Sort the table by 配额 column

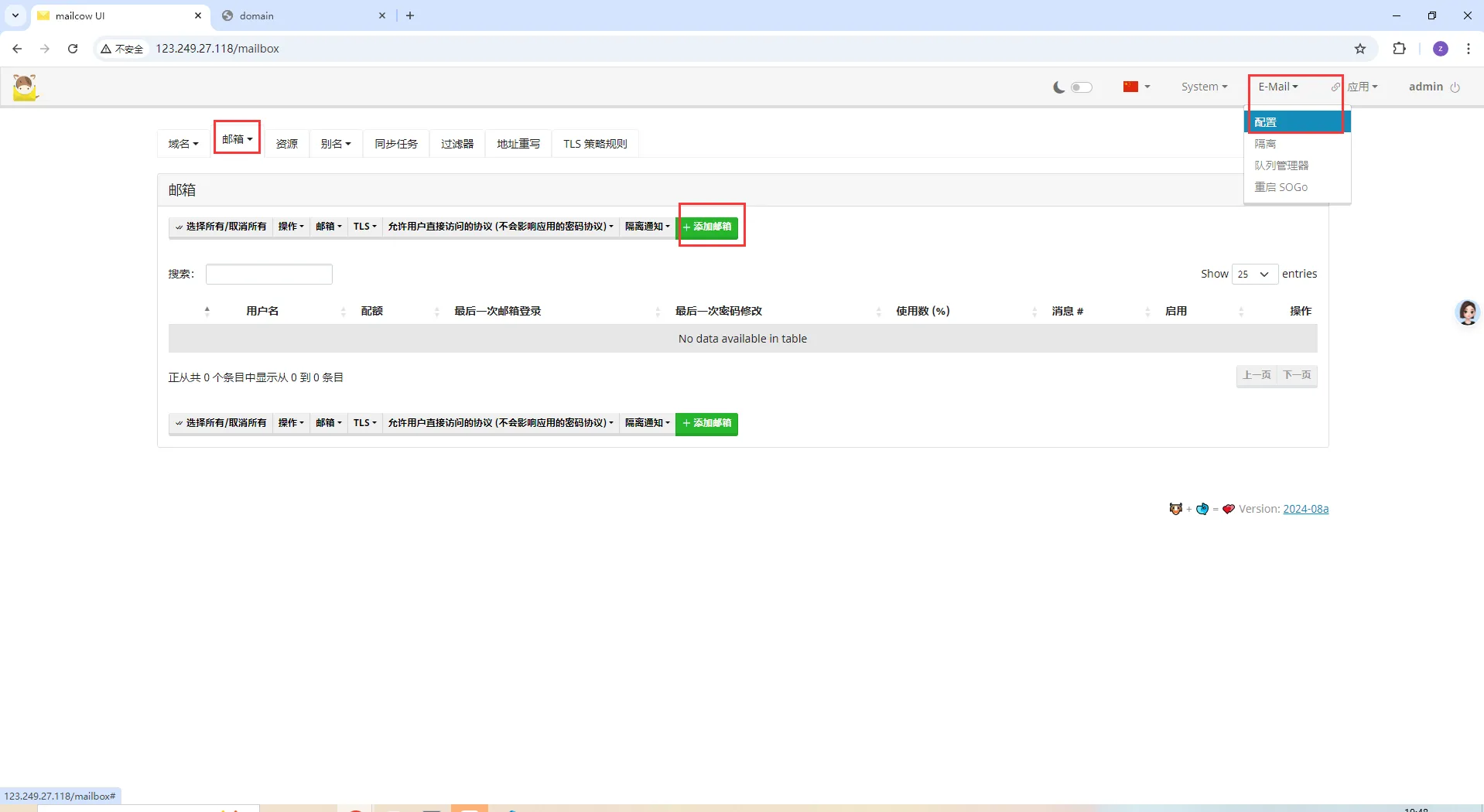(x=372, y=311)
